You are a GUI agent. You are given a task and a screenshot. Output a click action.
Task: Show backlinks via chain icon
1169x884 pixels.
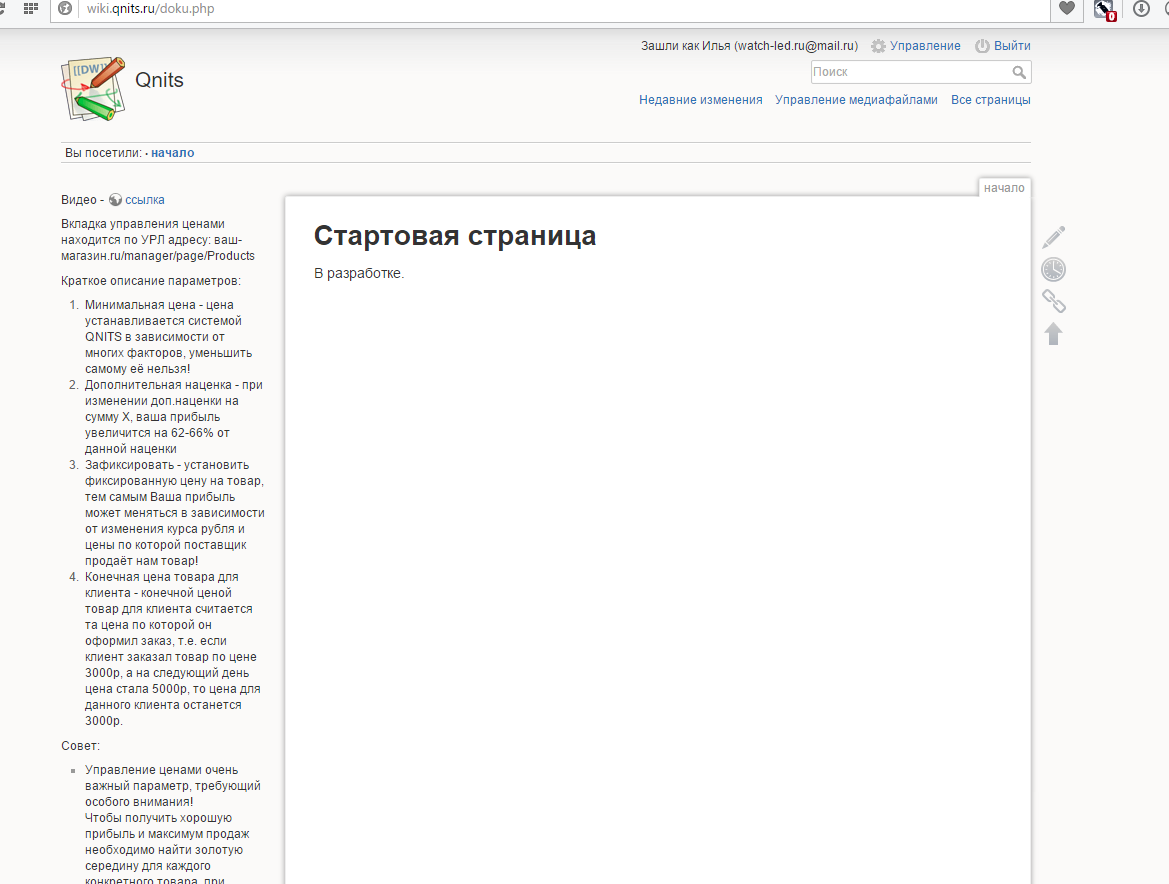pos(1054,301)
